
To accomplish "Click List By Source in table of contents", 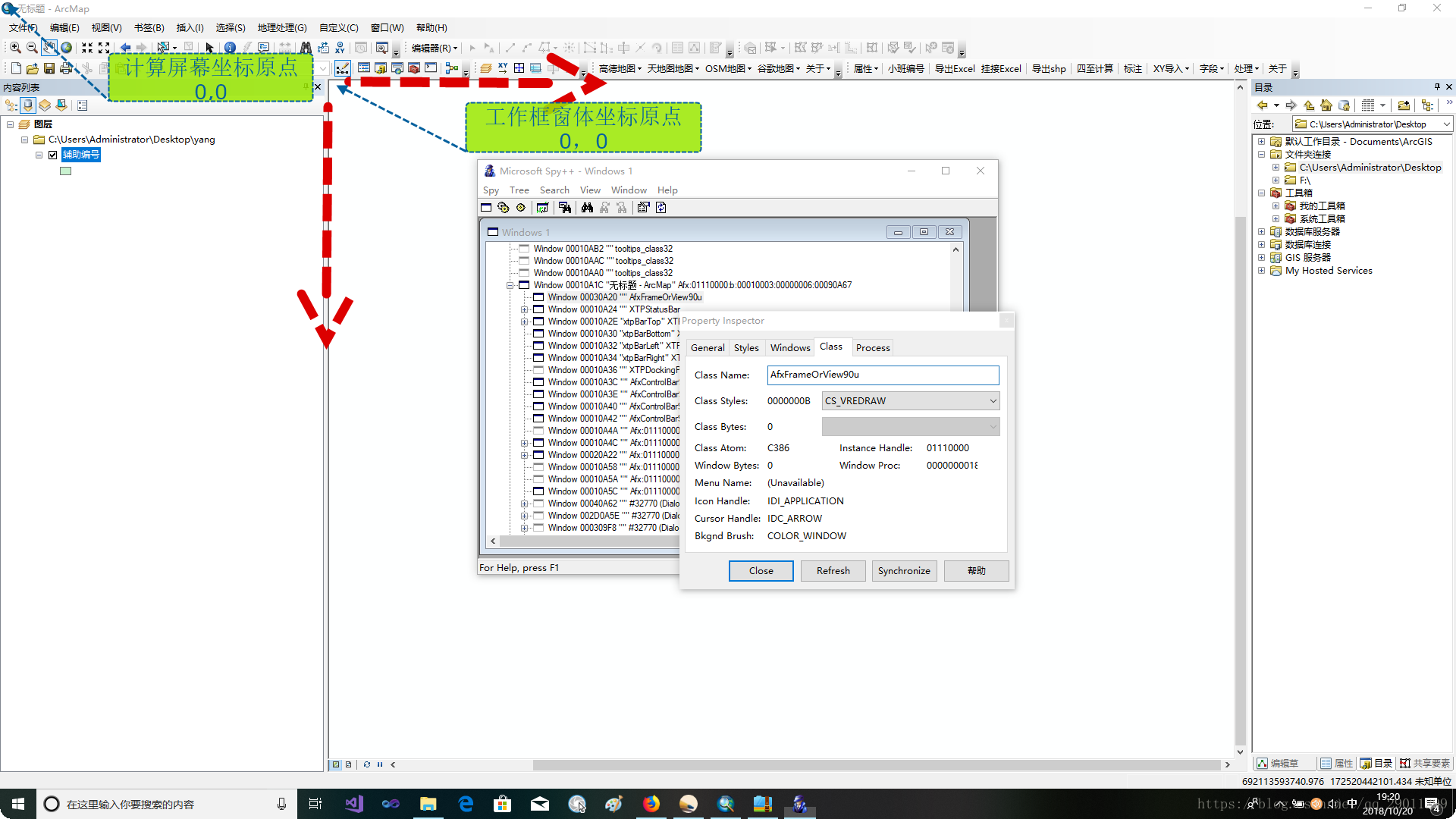I will pyautogui.click(x=28, y=105).
